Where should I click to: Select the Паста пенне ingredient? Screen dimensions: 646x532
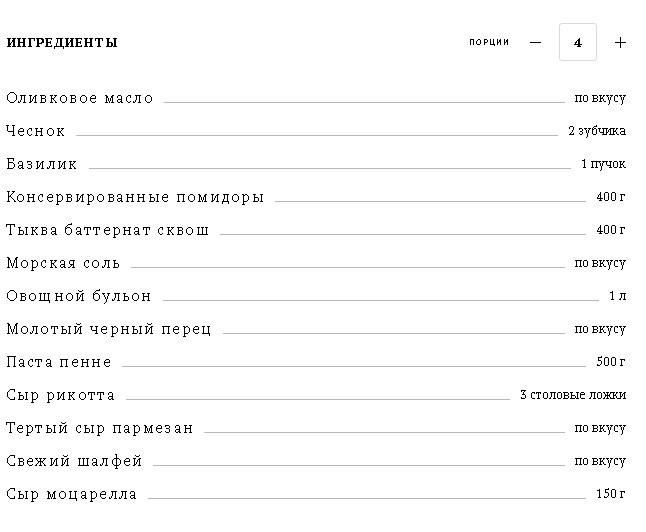[x=59, y=362]
